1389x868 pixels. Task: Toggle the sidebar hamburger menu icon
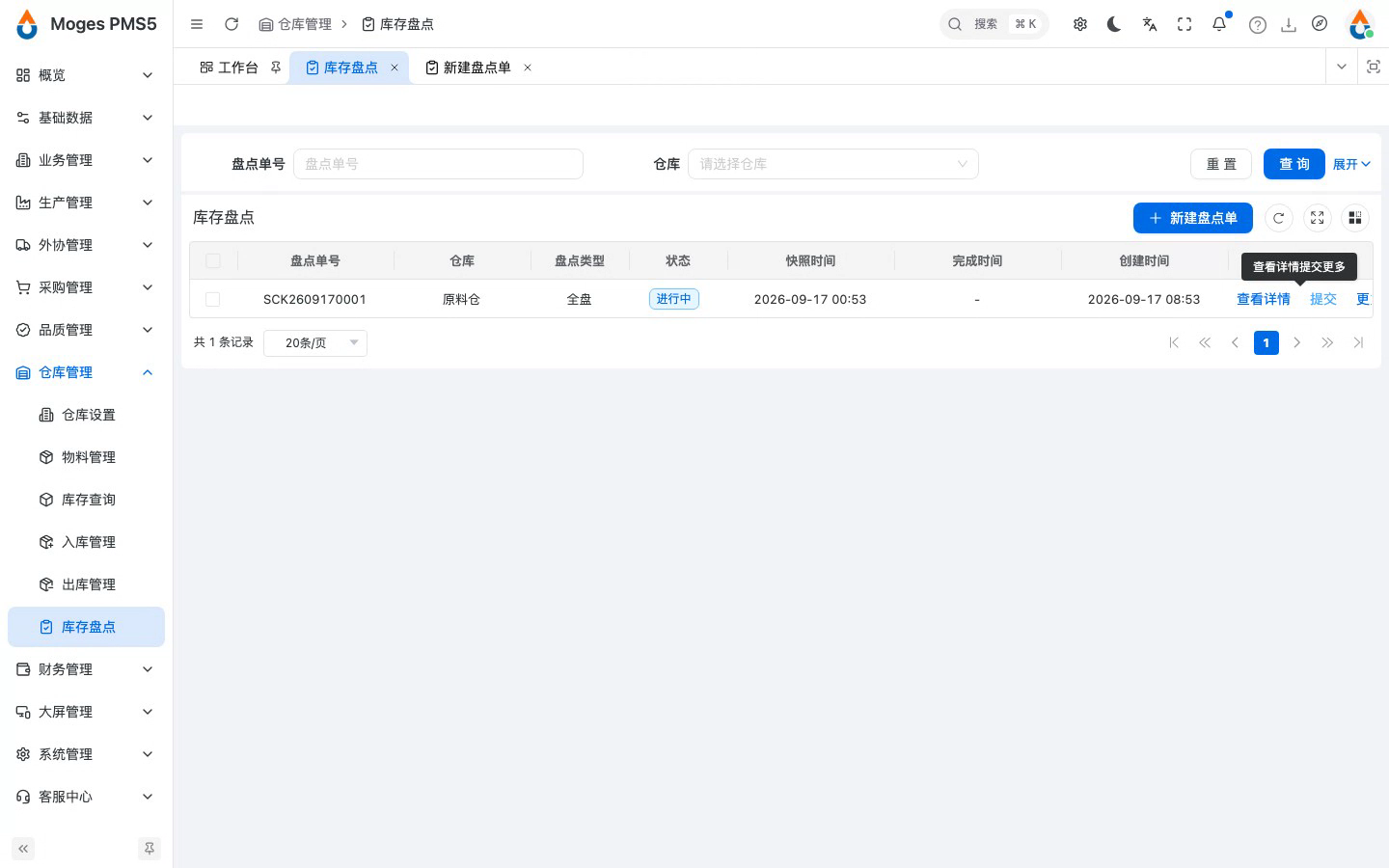tap(197, 24)
